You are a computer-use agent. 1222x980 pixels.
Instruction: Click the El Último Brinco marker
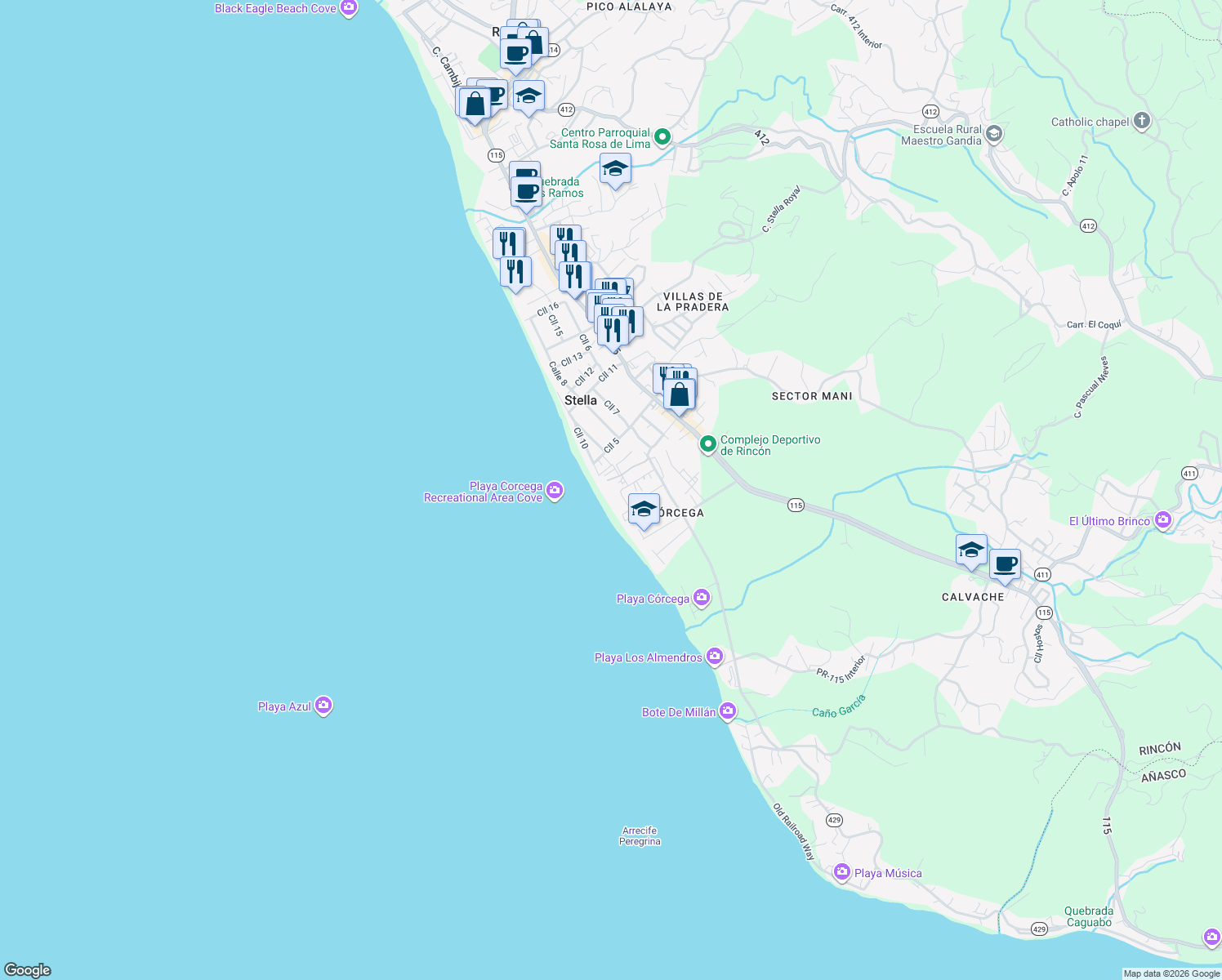(1162, 519)
